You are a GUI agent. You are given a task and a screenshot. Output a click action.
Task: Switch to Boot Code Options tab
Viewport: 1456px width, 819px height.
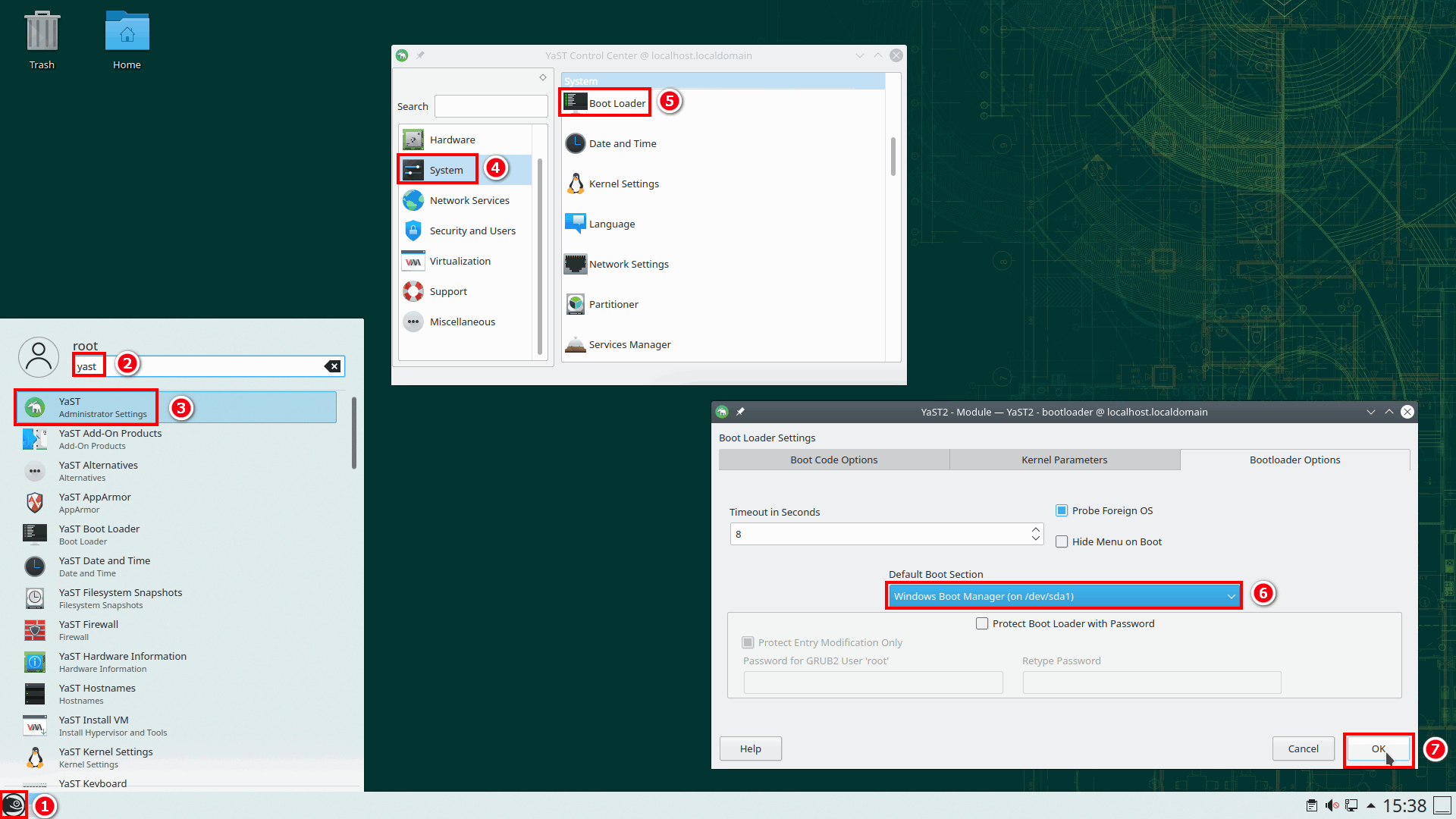834,460
